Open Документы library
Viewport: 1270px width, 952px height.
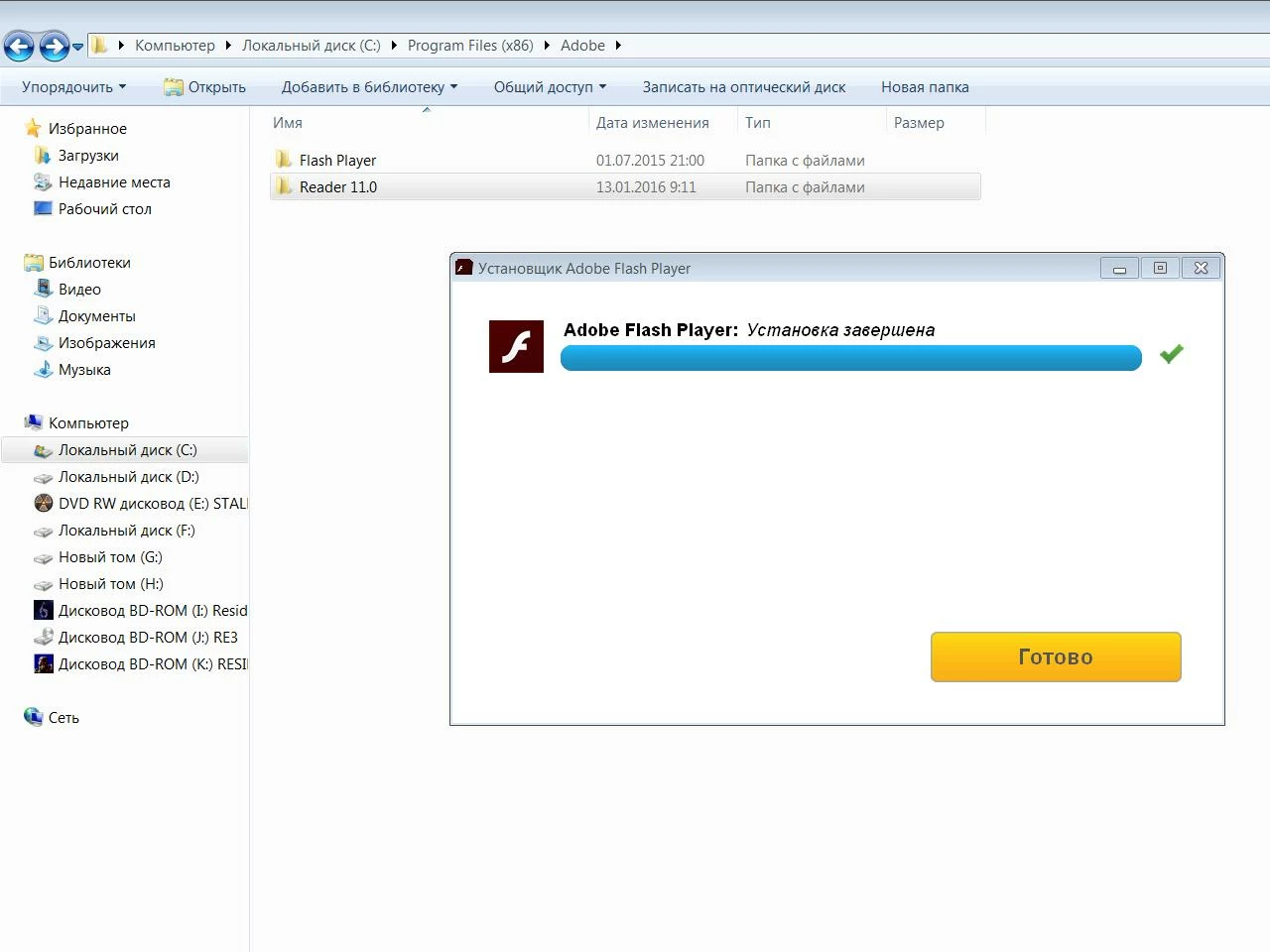coord(97,316)
